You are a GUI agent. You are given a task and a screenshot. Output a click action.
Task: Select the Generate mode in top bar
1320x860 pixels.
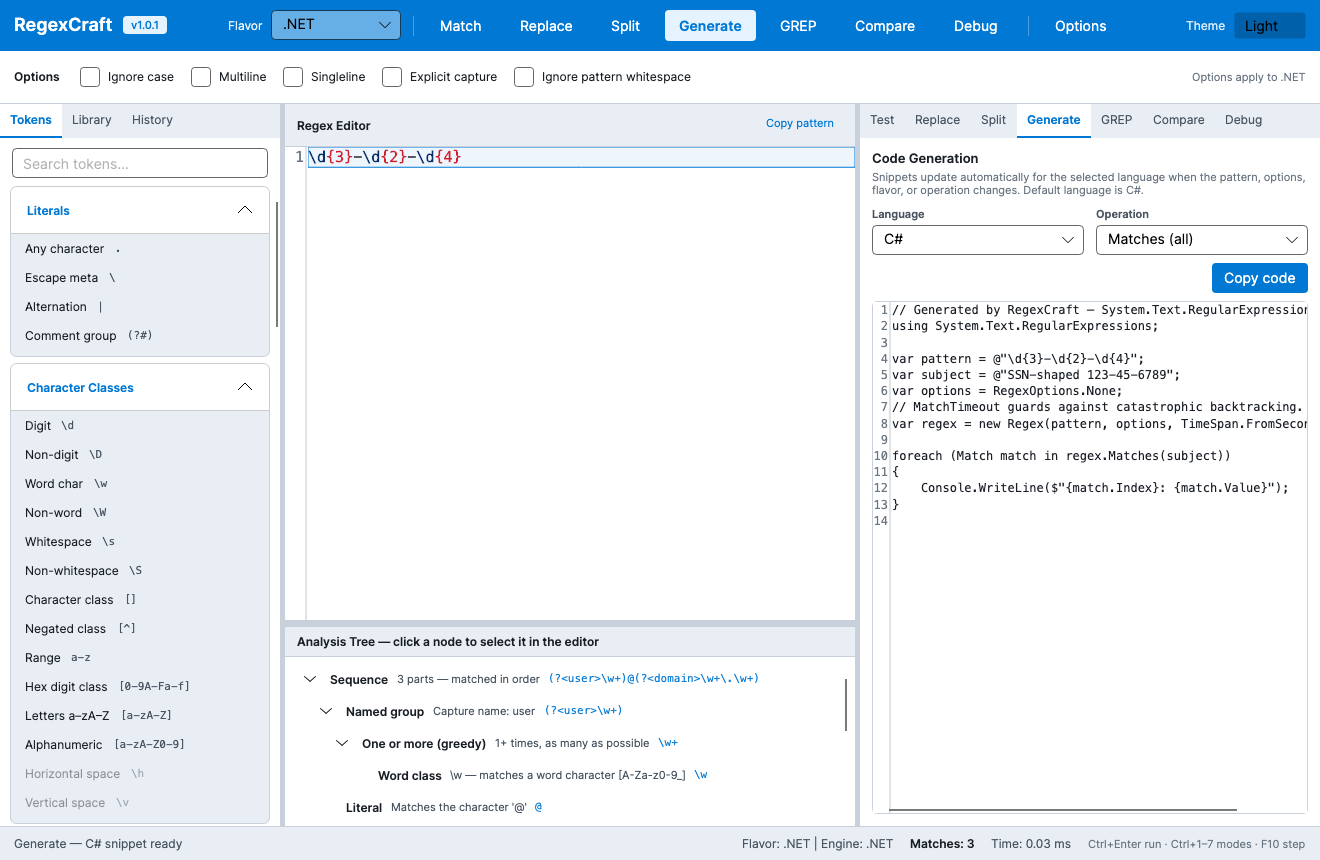point(710,26)
